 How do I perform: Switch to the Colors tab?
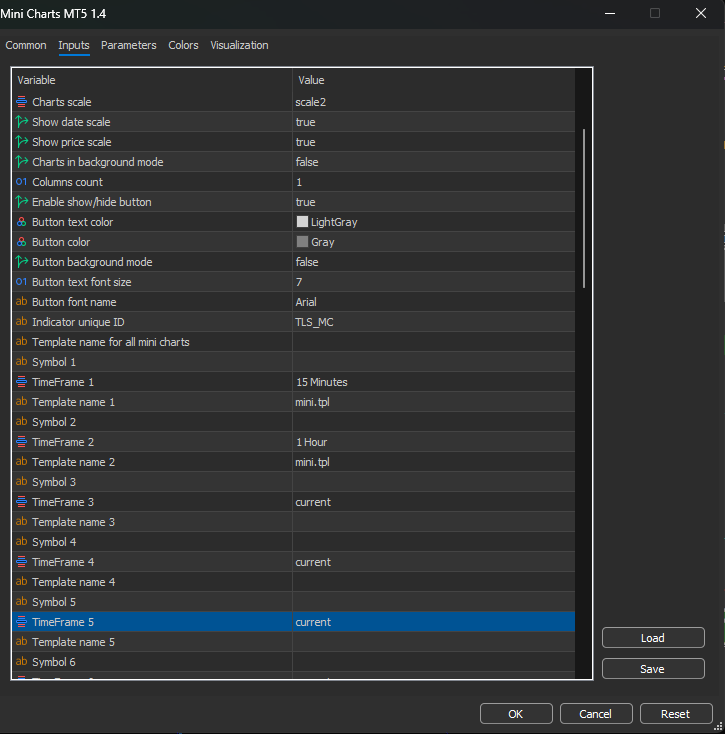point(183,45)
